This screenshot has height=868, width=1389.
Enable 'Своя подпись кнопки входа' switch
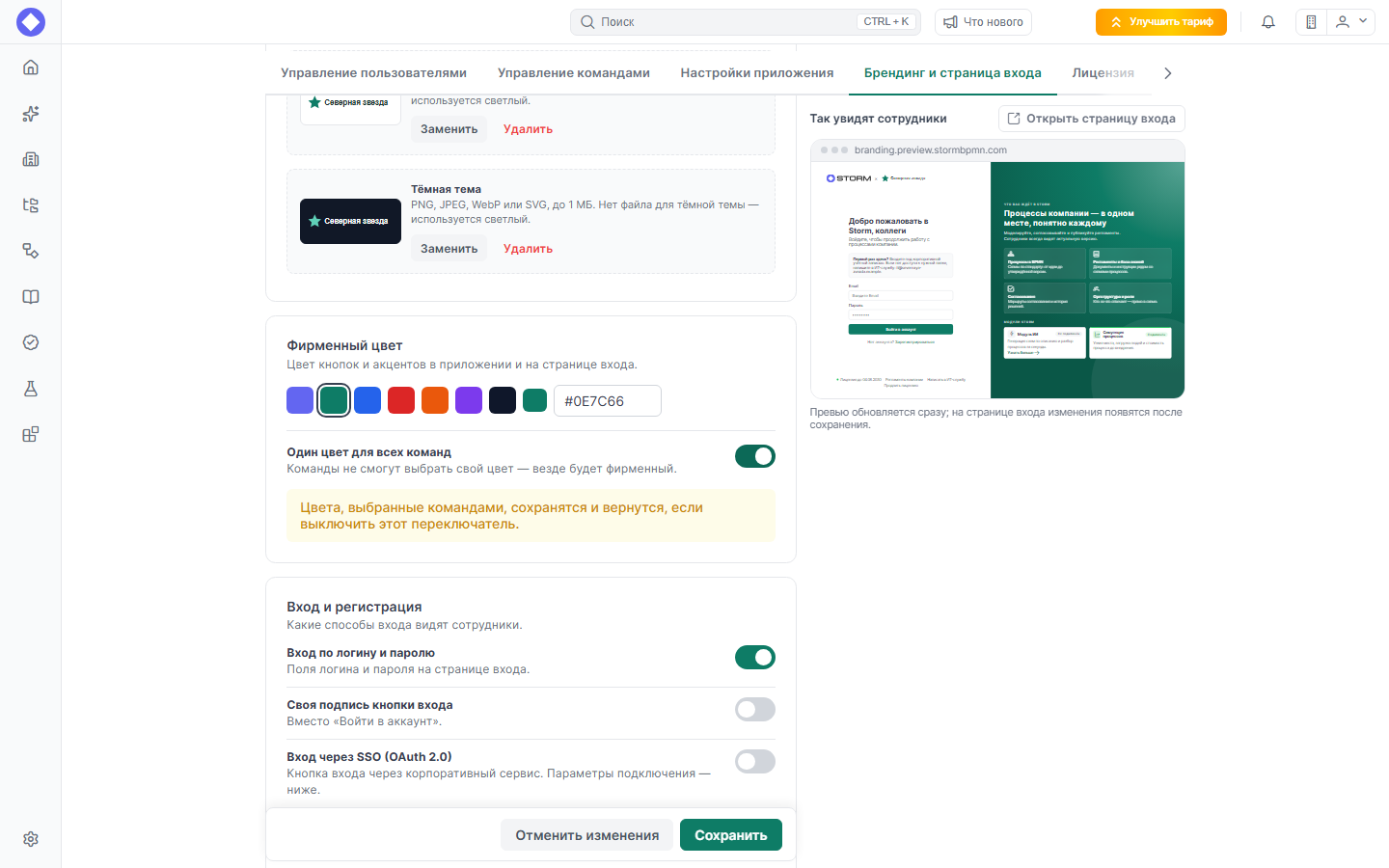point(755,709)
